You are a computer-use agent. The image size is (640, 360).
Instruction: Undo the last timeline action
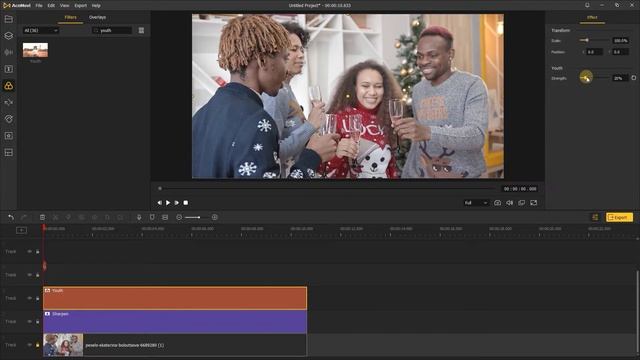(x=11, y=217)
